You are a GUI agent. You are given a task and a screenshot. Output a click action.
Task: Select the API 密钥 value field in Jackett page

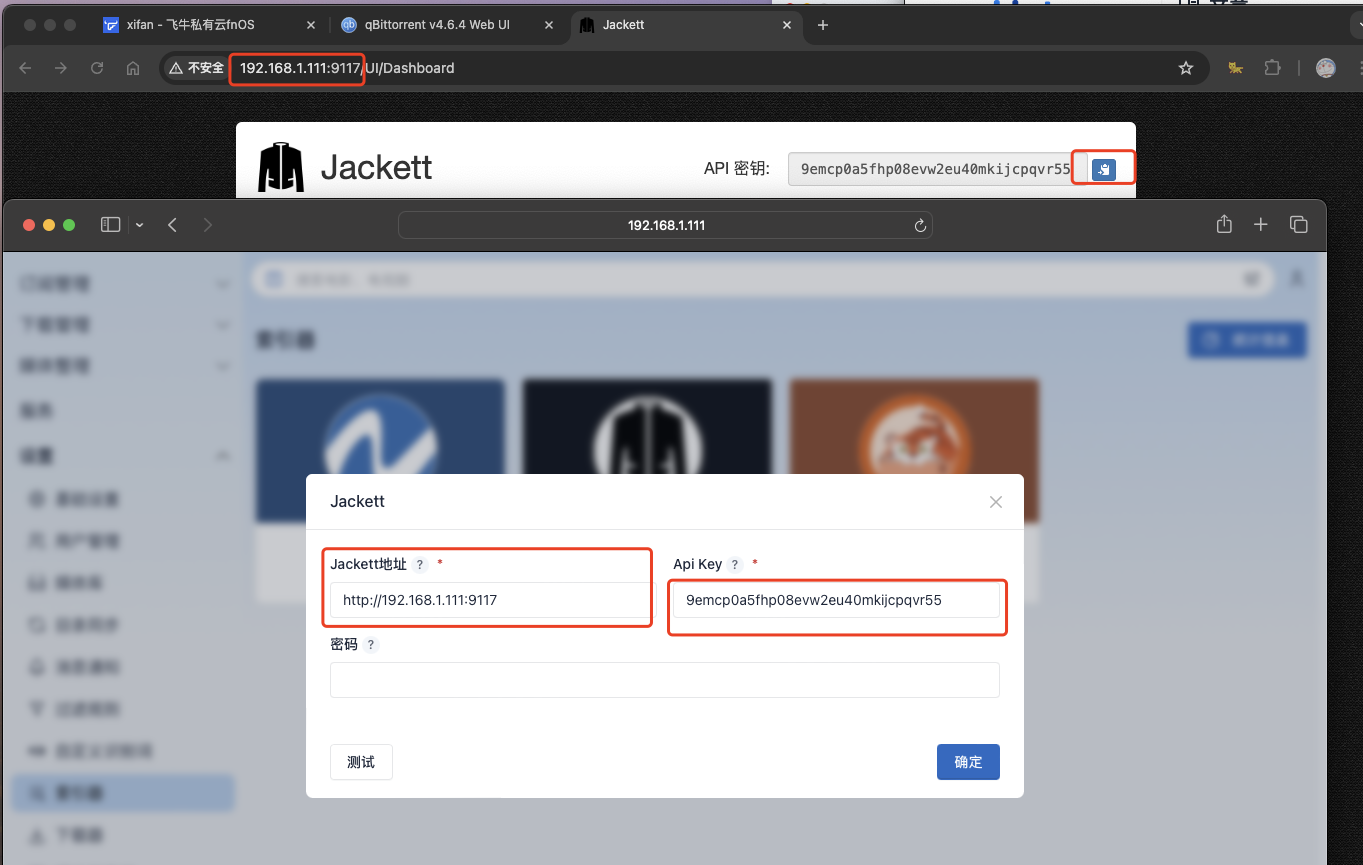coord(936,170)
